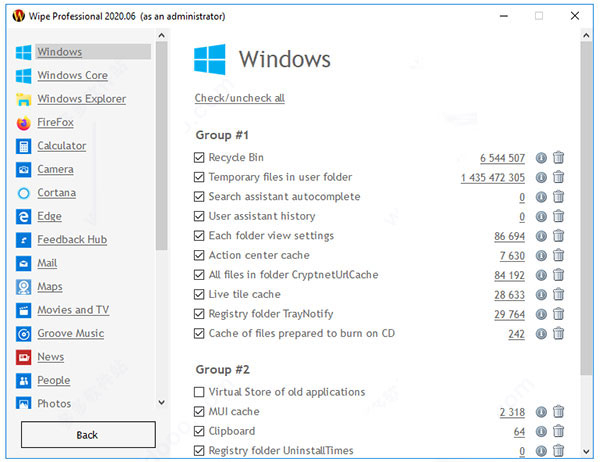Image resolution: width=600 pixels, height=462 pixels.
Task: Click the info icon for MUI cache
Action: point(542,412)
